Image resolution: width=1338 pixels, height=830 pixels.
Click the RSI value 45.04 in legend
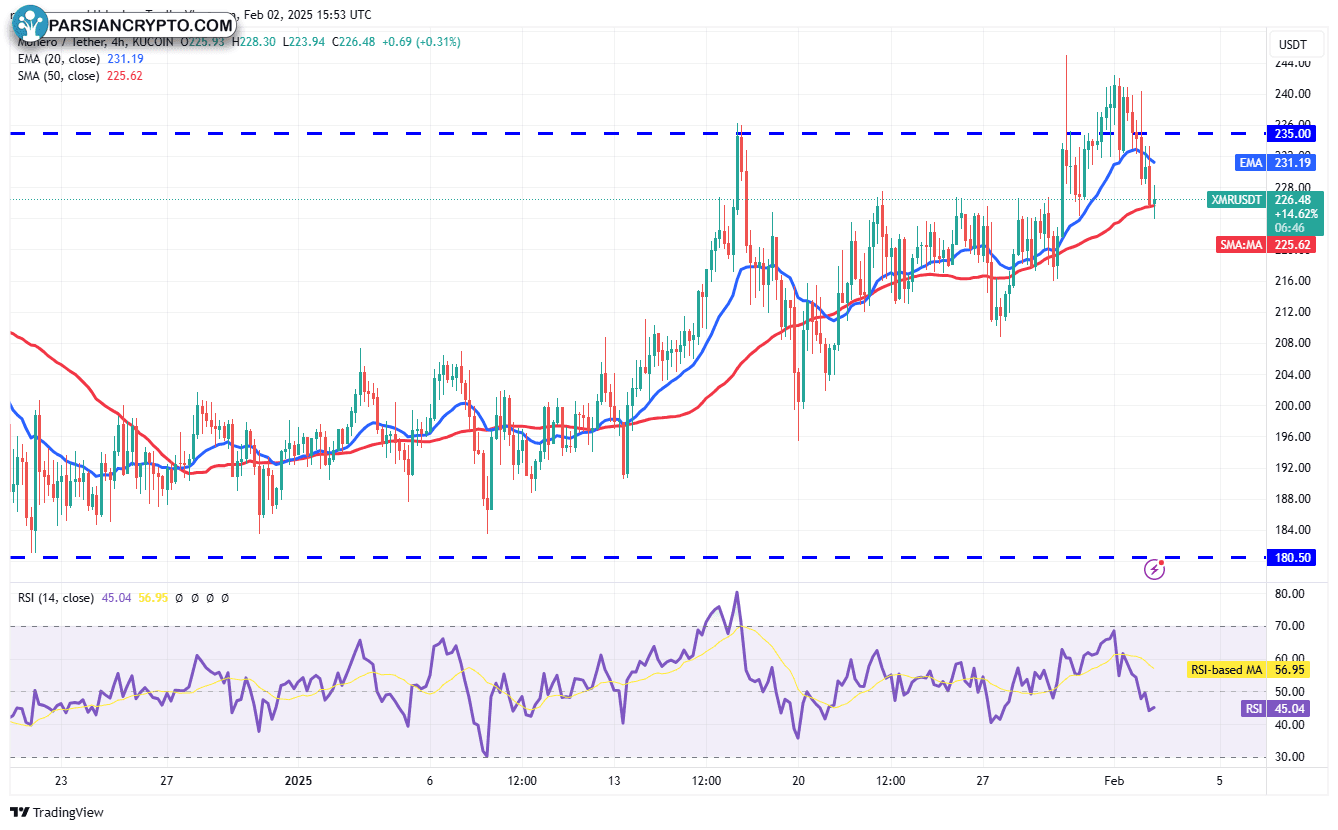pos(117,598)
